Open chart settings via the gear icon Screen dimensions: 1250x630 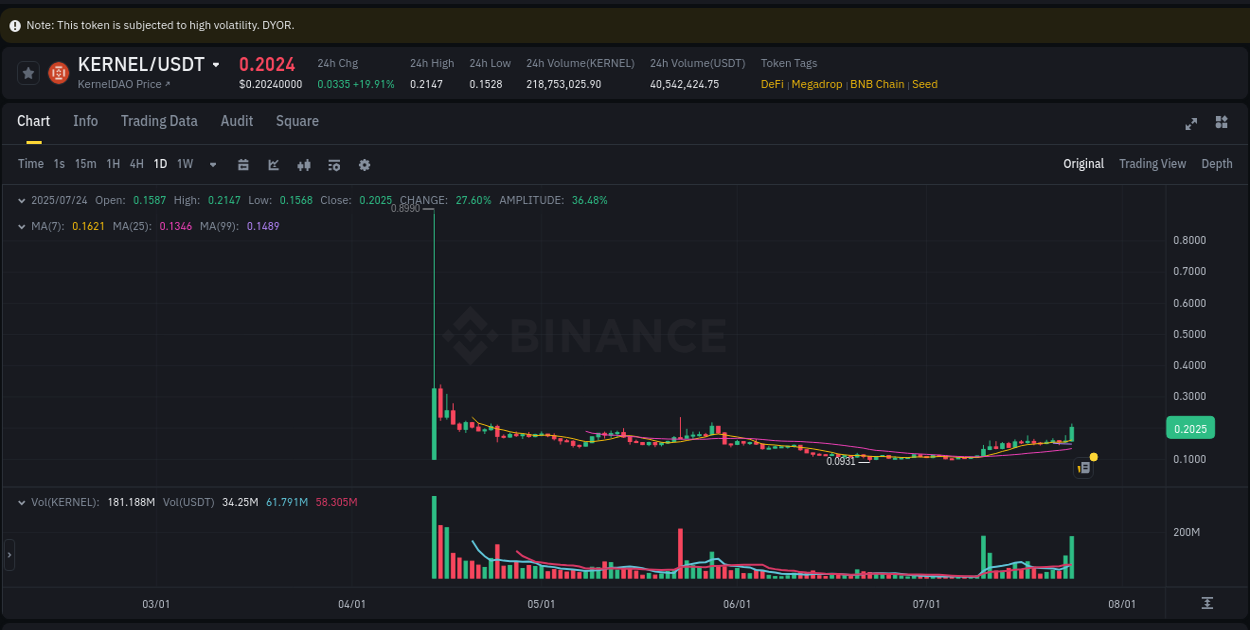tap(364, 164)
